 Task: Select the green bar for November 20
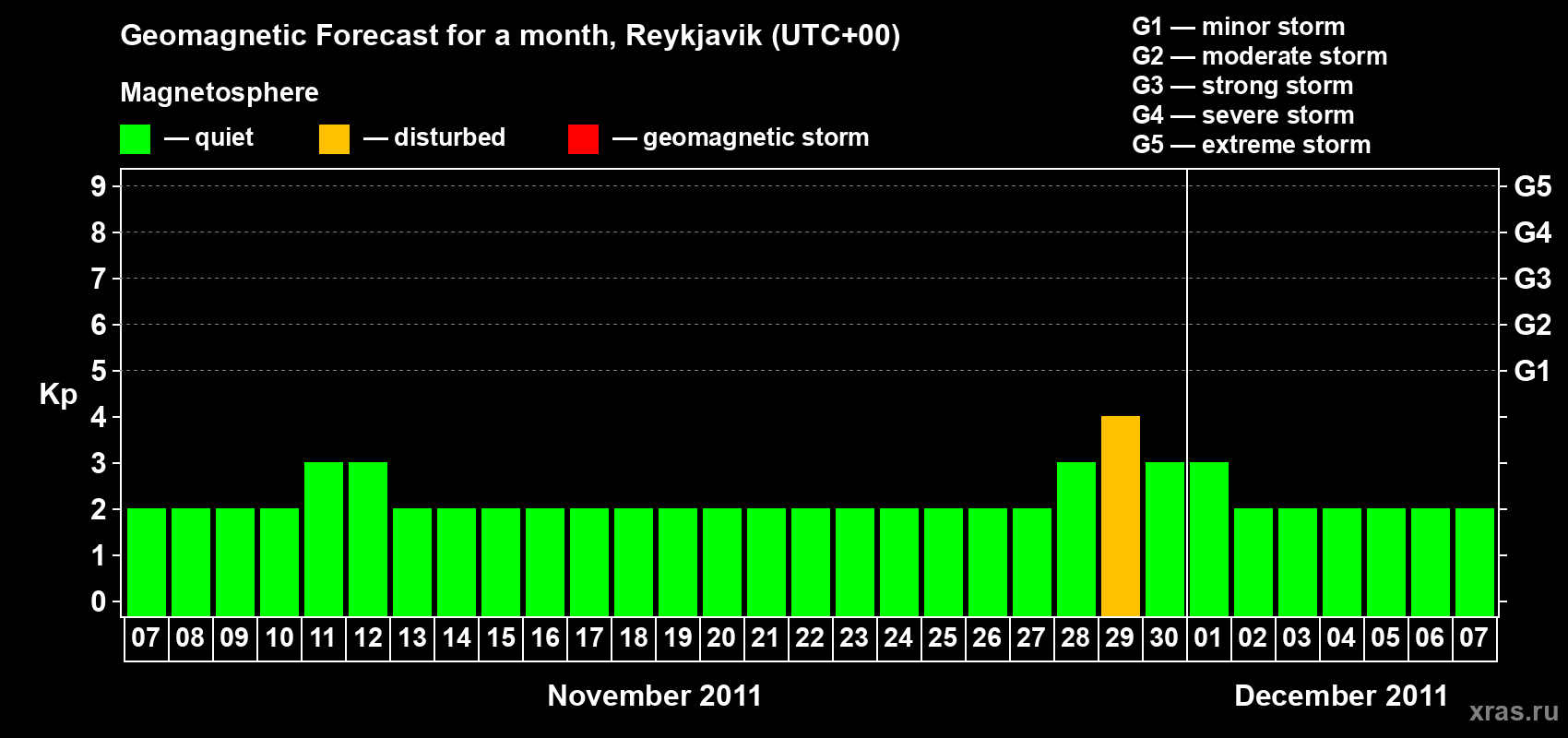click(x=722, y=562)
